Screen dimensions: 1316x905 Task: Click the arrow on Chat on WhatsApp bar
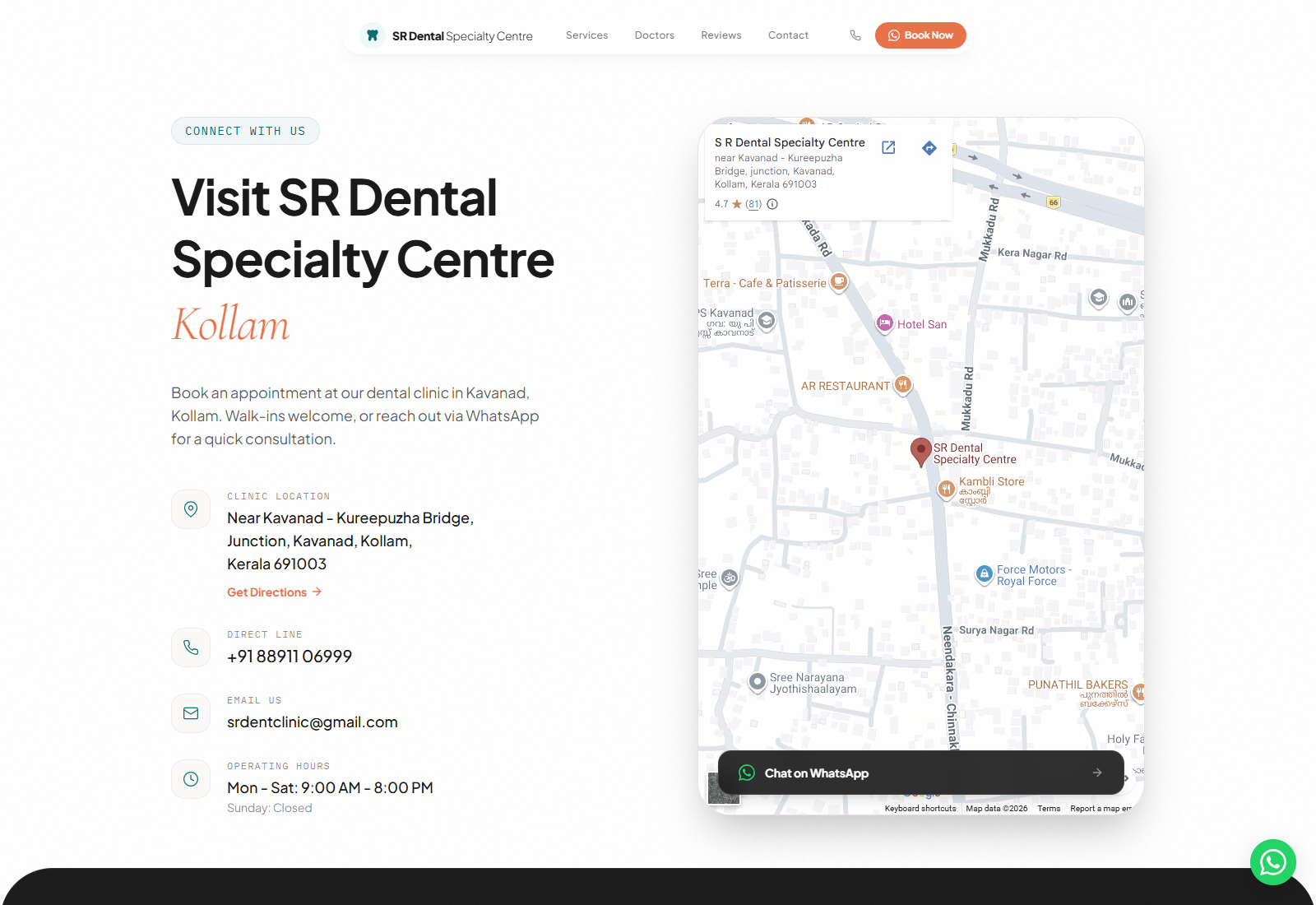pos(1096,773)
